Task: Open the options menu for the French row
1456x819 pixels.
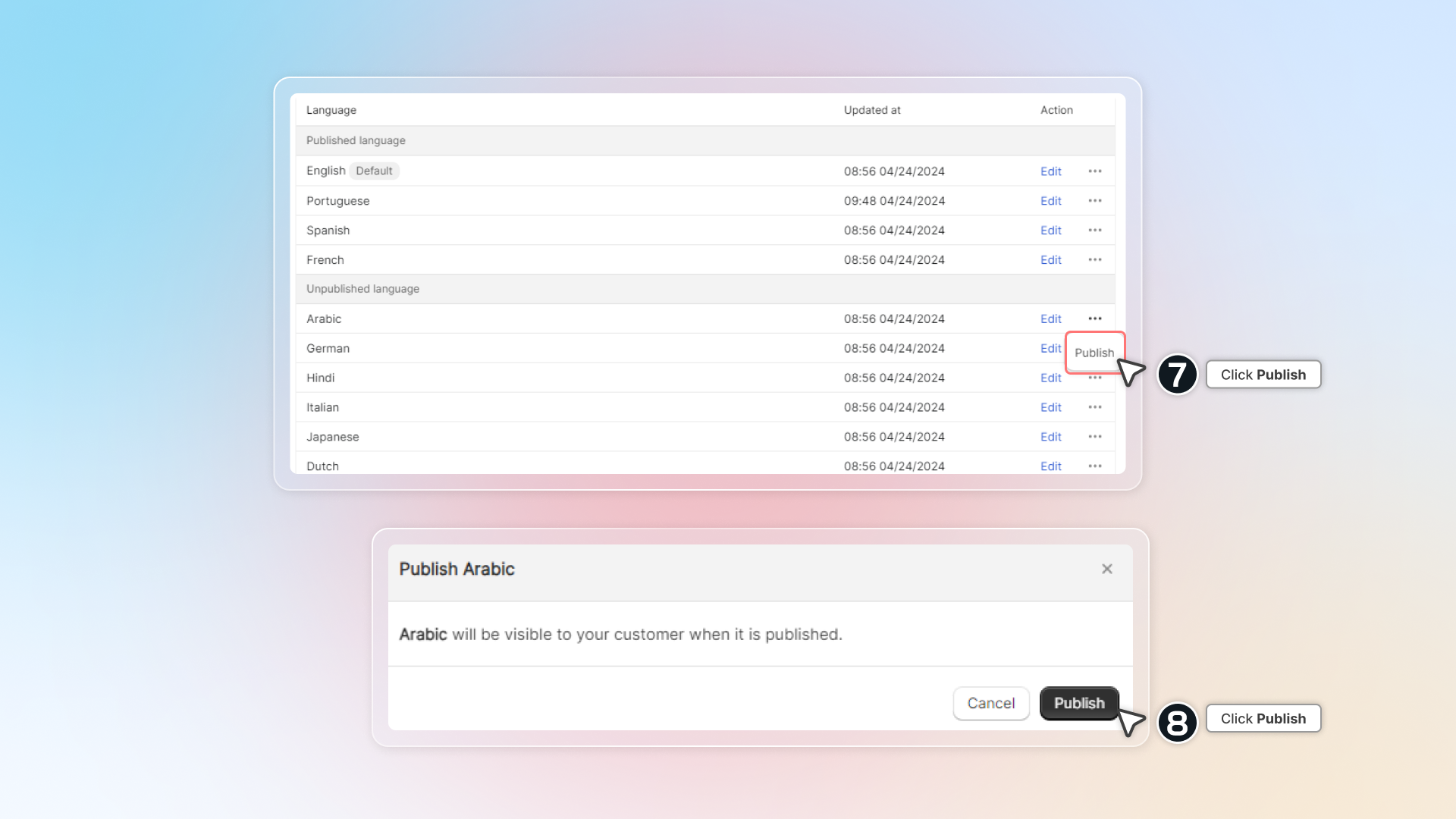Action: (1095, 259)
